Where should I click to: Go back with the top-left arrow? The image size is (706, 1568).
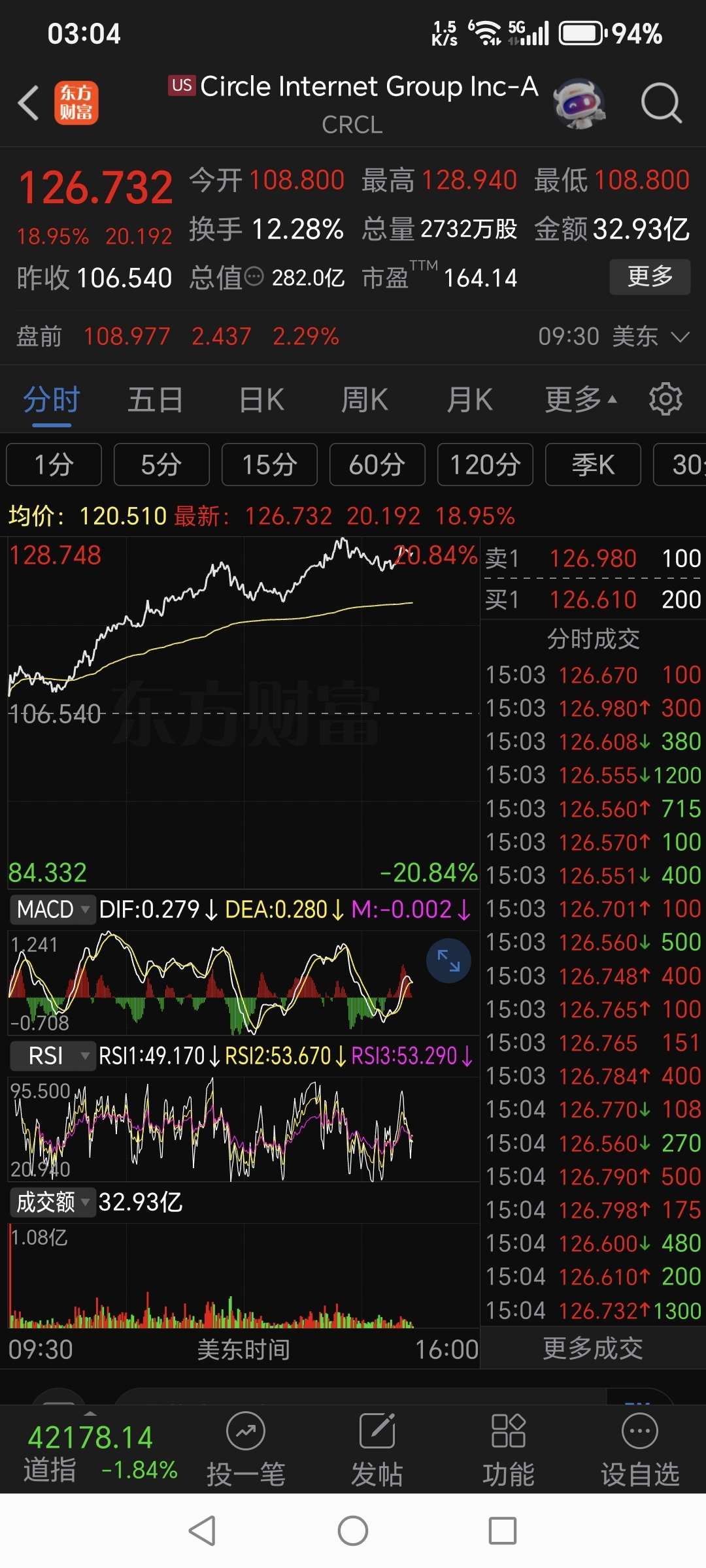[x=29, y=103]
